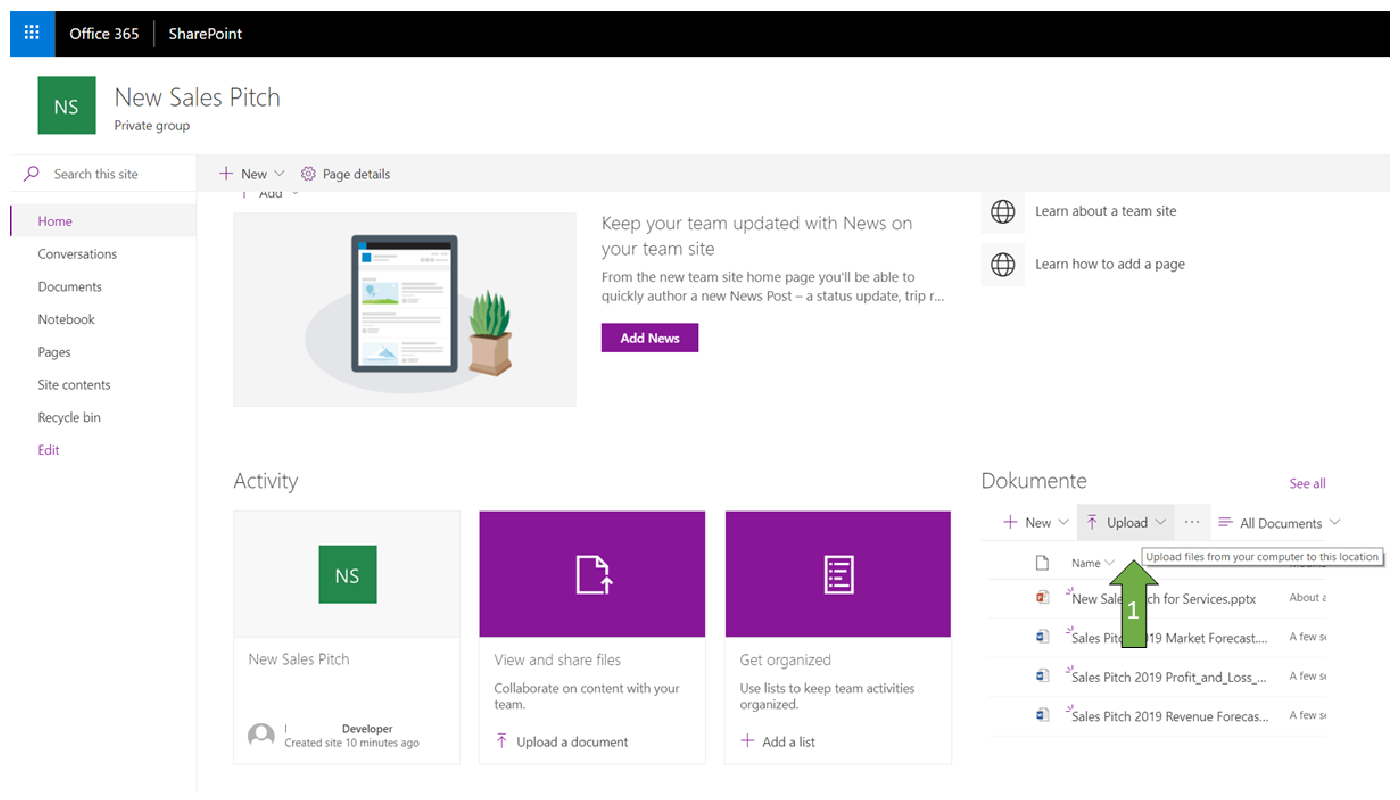Click the Developer avatar icon
The image size is (1400, 800).
tap(261, 735)
